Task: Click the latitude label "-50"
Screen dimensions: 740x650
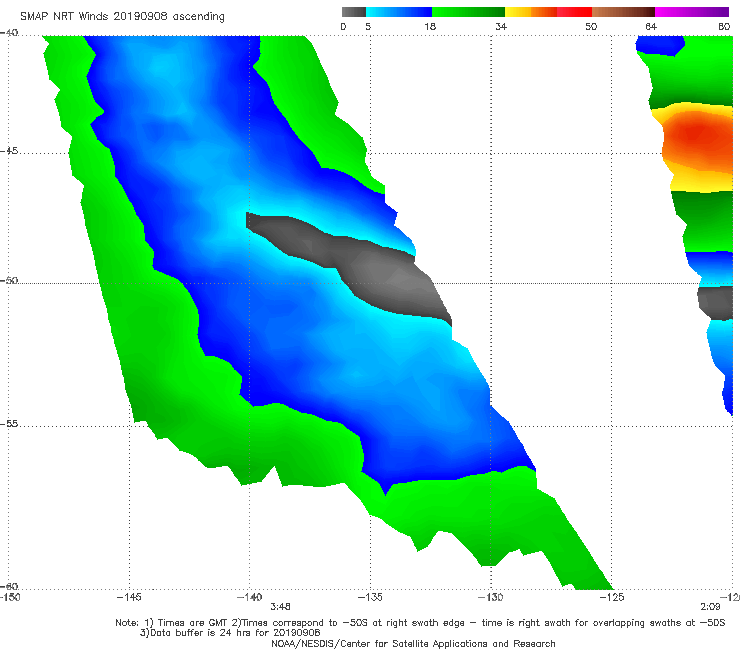Action: pyautogui.click(x=9, y=280)
